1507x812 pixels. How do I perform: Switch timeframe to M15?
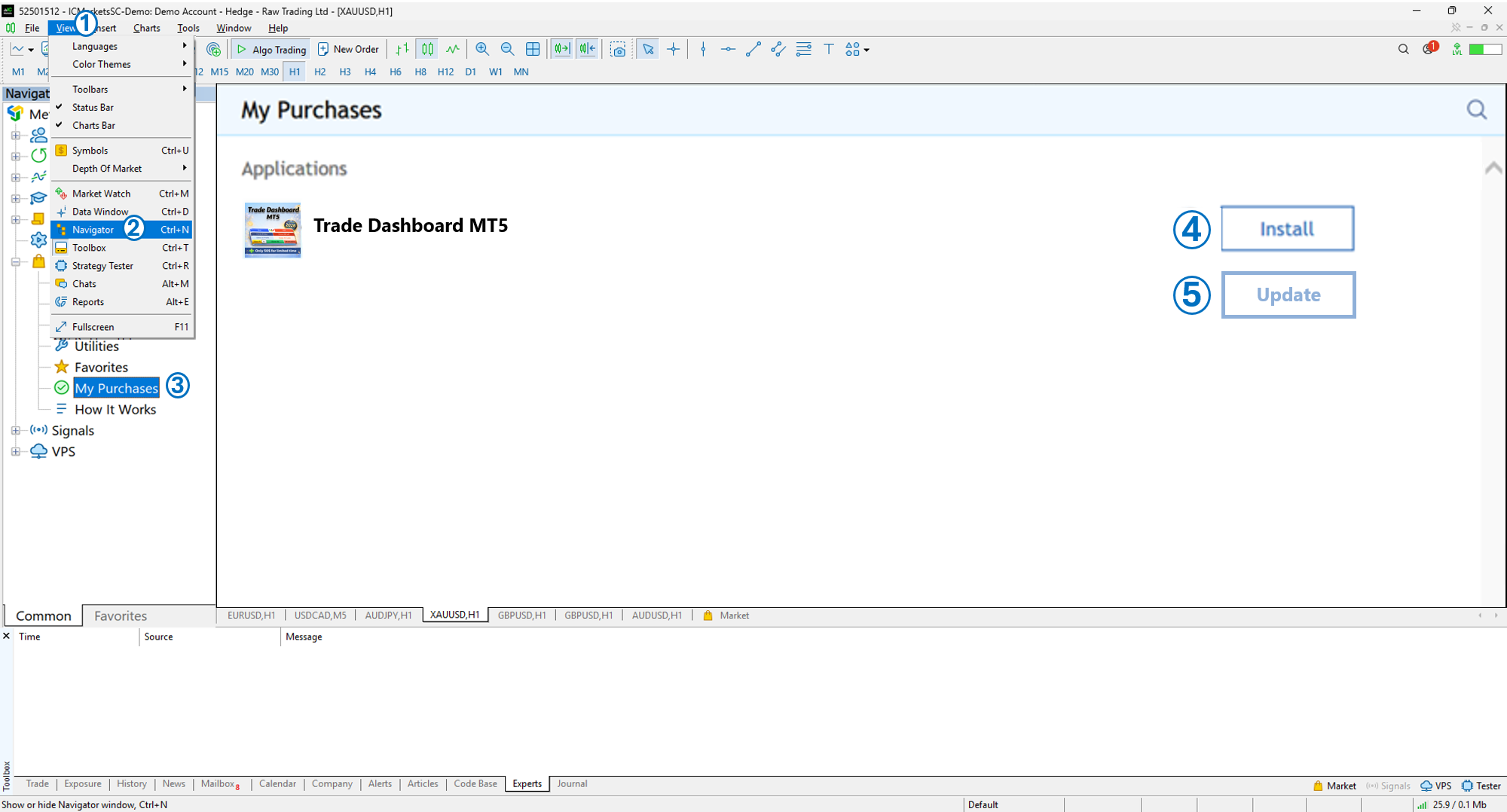coord(219,72)
